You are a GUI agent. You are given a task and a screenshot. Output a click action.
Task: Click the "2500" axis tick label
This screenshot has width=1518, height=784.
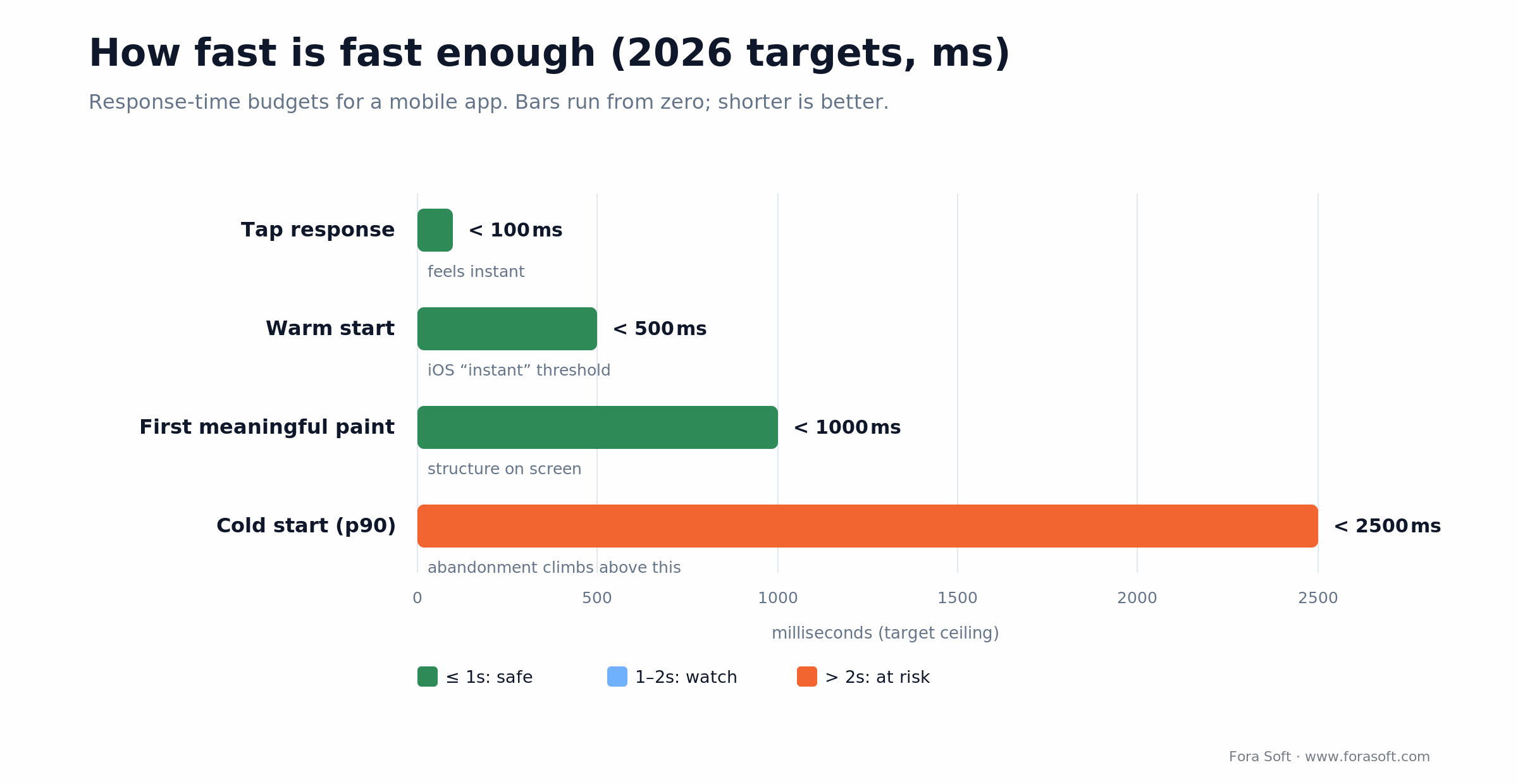[x=1318, y=598]
